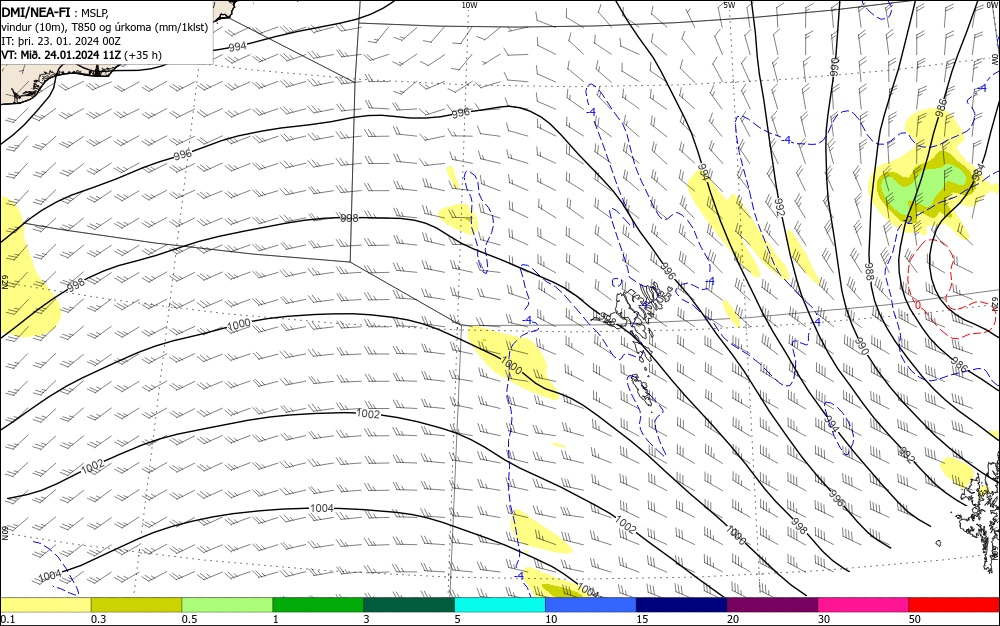This screenshot has height=626, width=1000.
Task: Click the '988' isobar label
Action: point(869,271)
